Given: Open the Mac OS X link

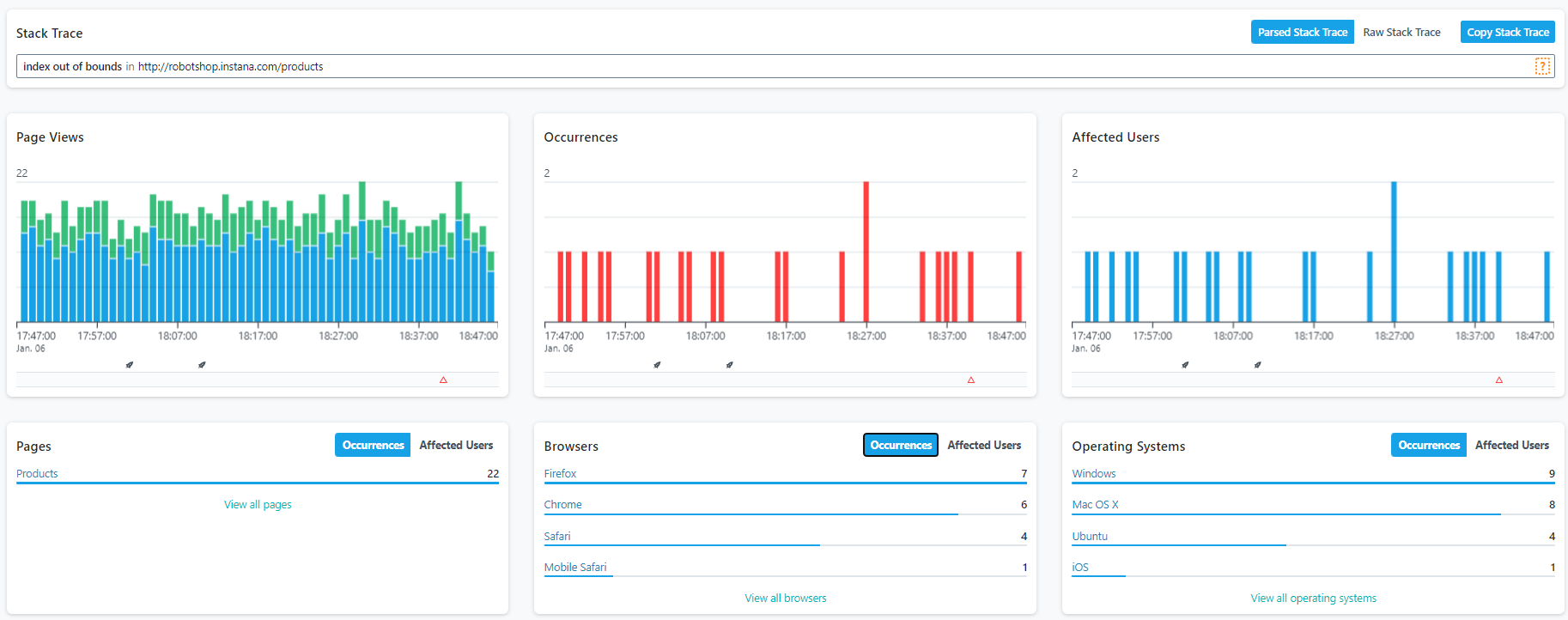Looking at the screenshot, I should coord(1095,504).
